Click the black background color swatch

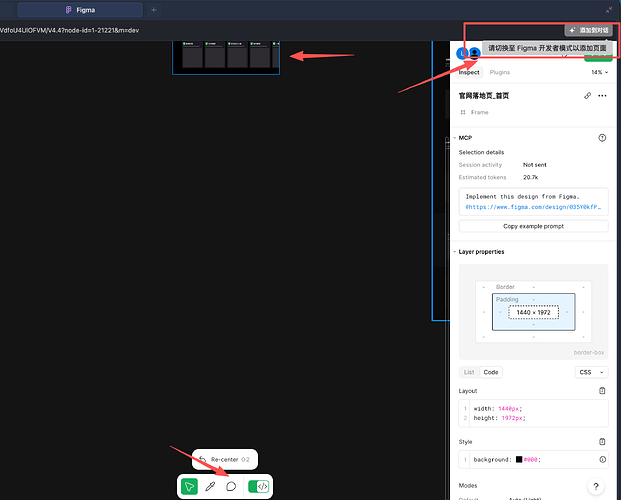[x=520, y=459]
